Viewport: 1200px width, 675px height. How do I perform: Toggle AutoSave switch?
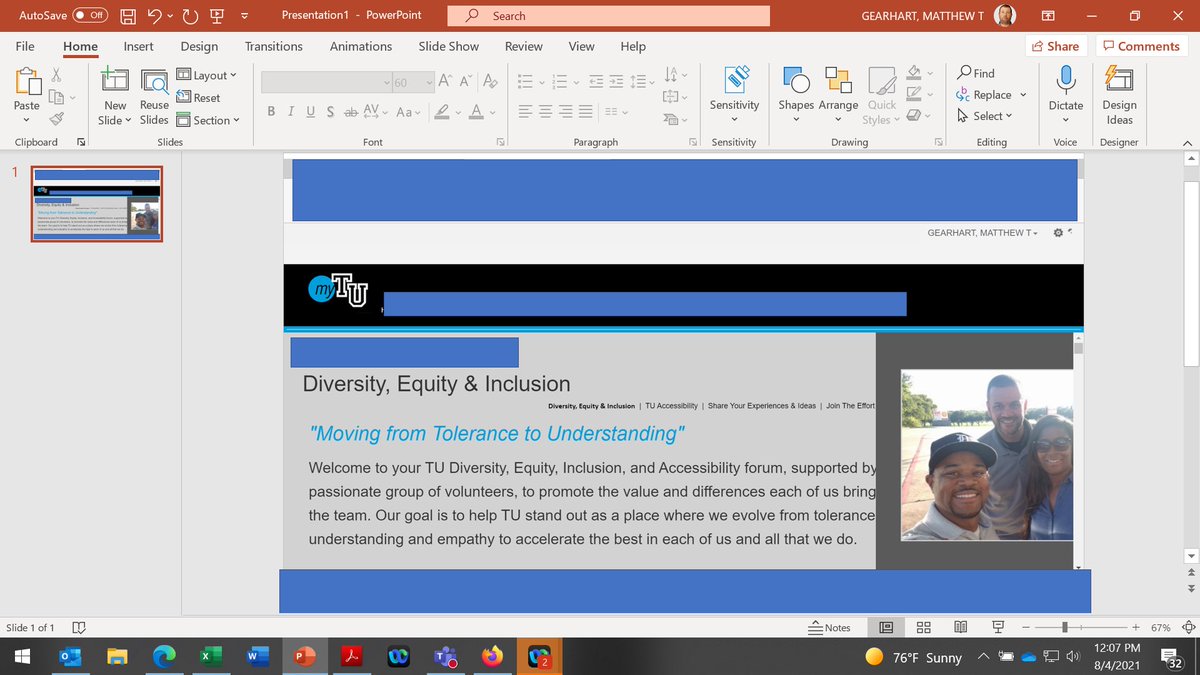[91, 16]
